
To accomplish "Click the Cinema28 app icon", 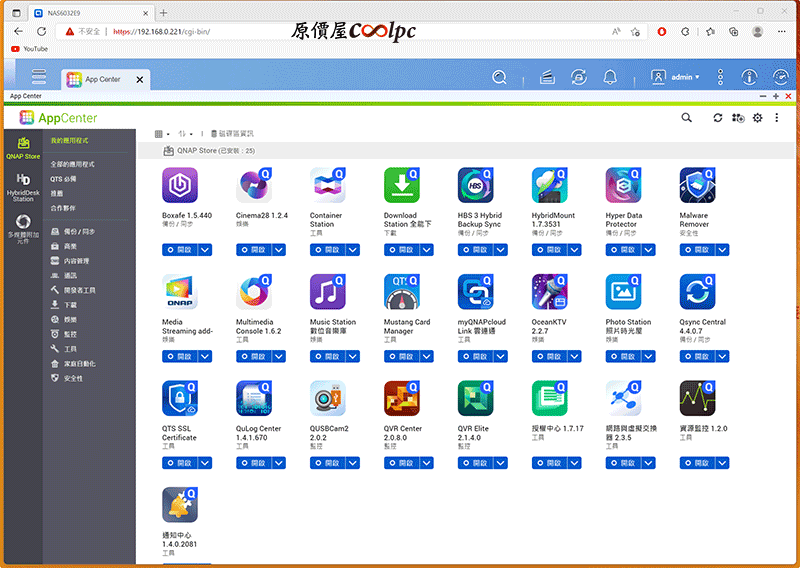I will pos(254,185).
